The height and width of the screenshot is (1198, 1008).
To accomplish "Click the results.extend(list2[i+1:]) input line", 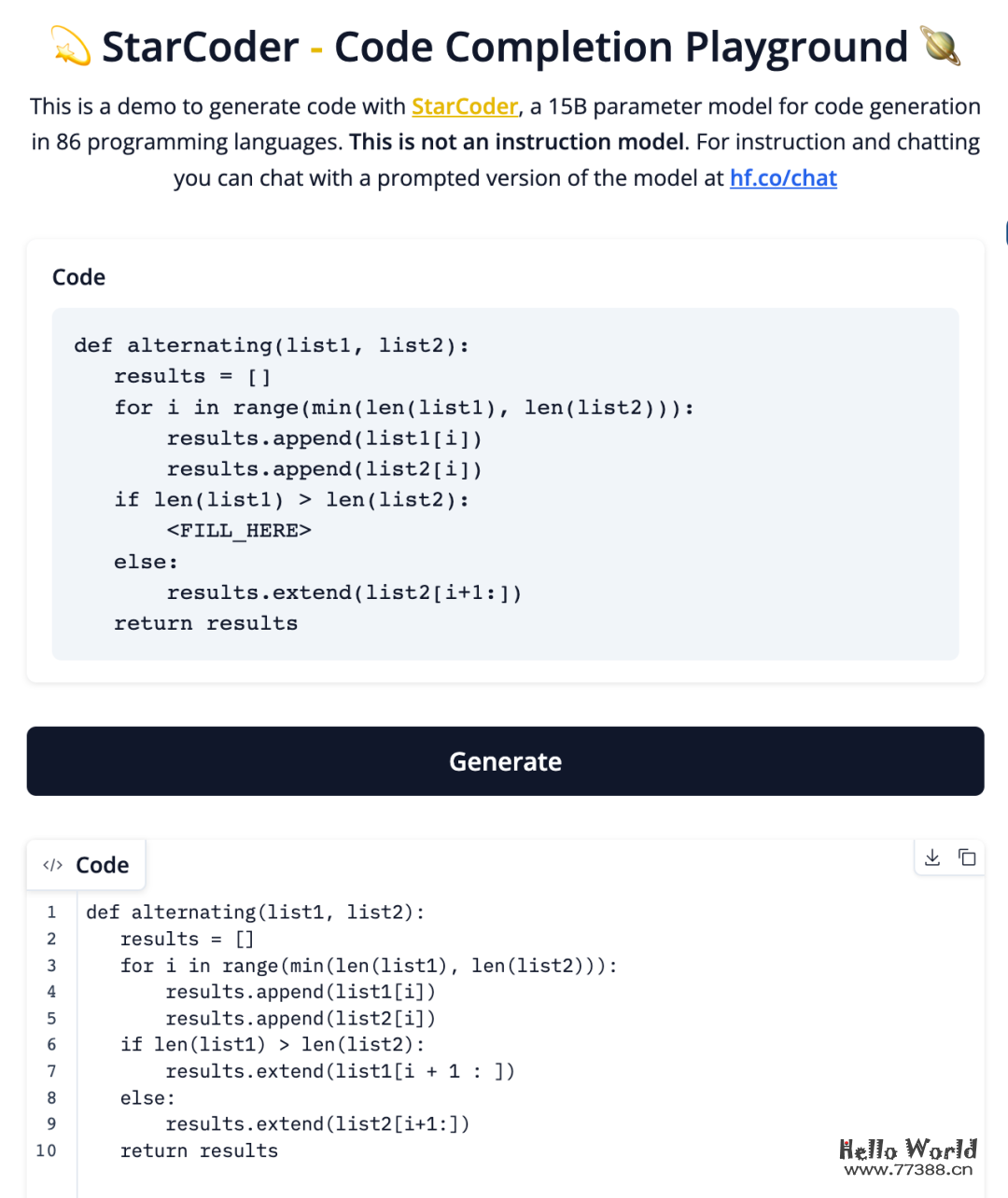I will pyautogui.click(x=344, y=592).
